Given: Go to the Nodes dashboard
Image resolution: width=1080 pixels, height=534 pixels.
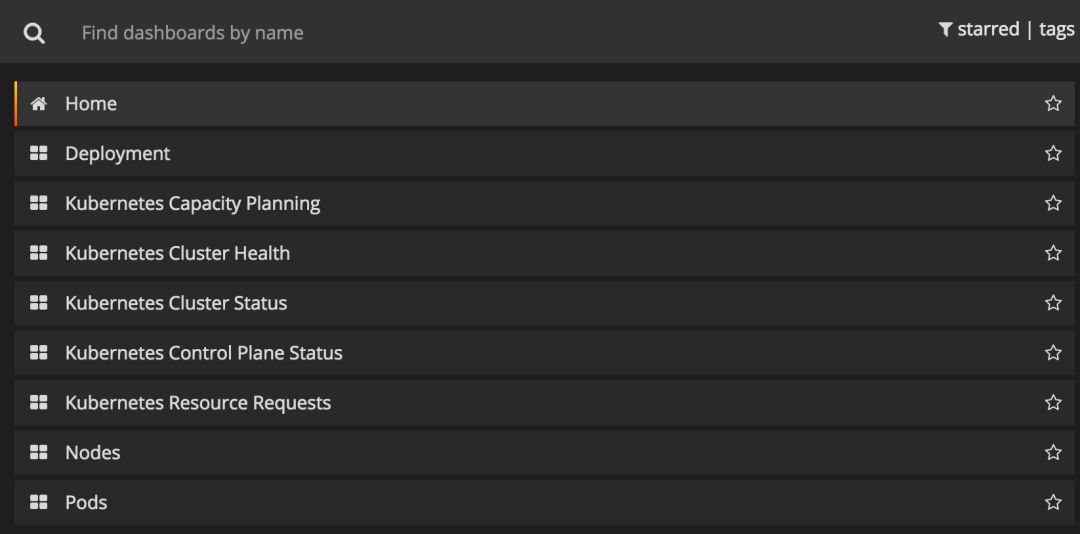Looking at the screenshot, I should [93, 453].
